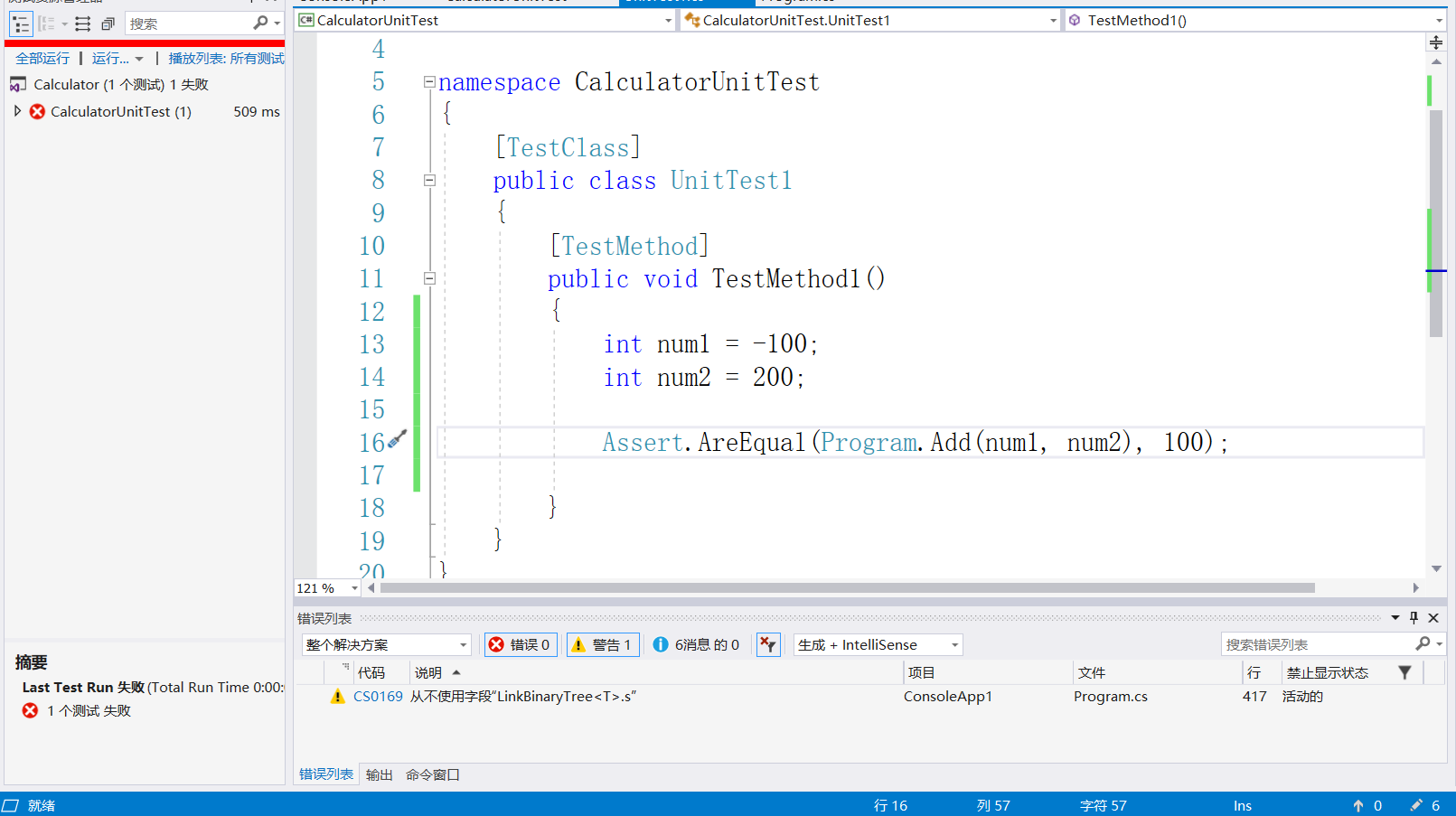This screenshot has width=1456, height=816.
Task: Expand the CalculatorUnitTest test tree node
Action: point(17,111)
